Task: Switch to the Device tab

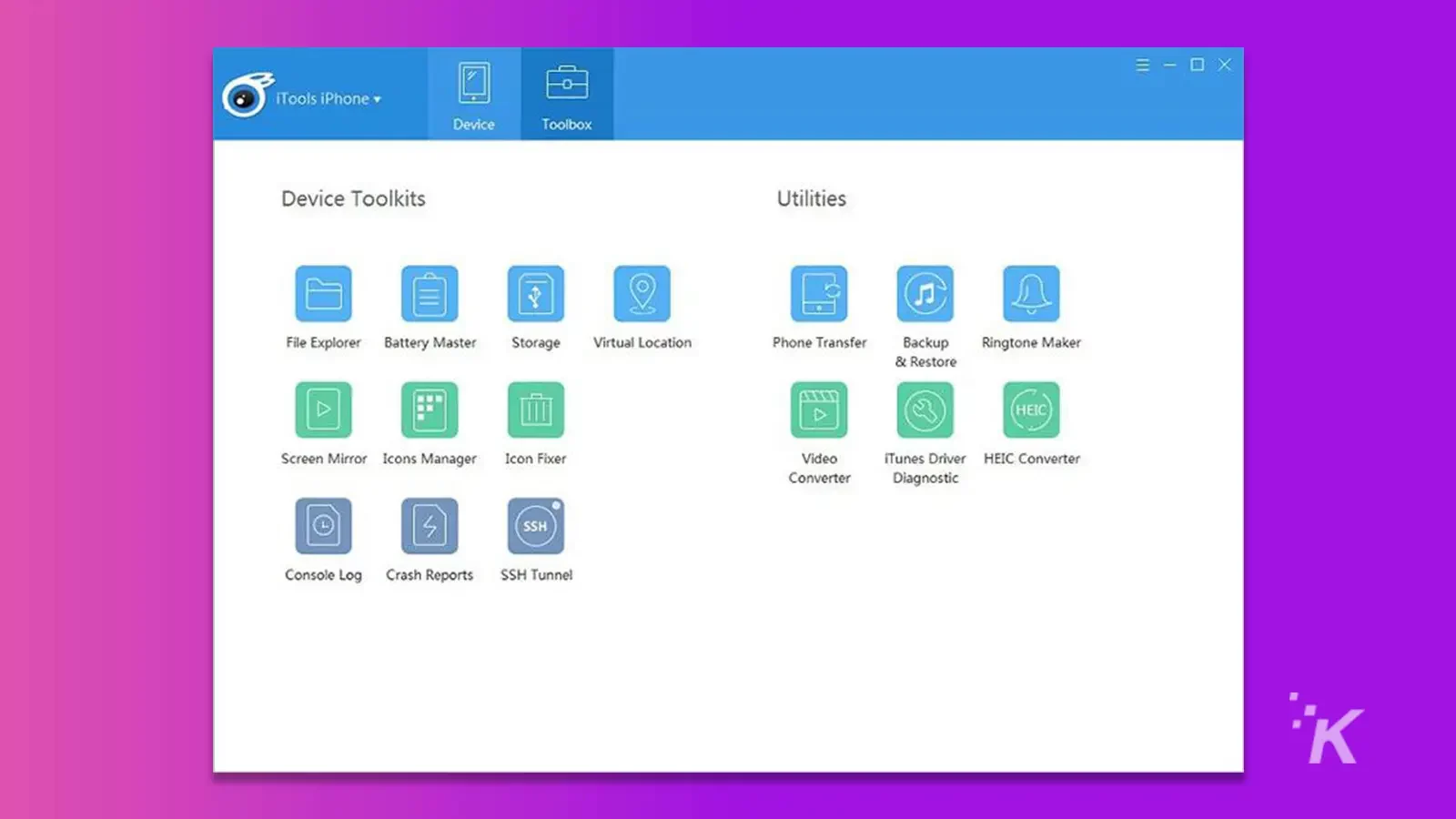Action: (474, 95)
